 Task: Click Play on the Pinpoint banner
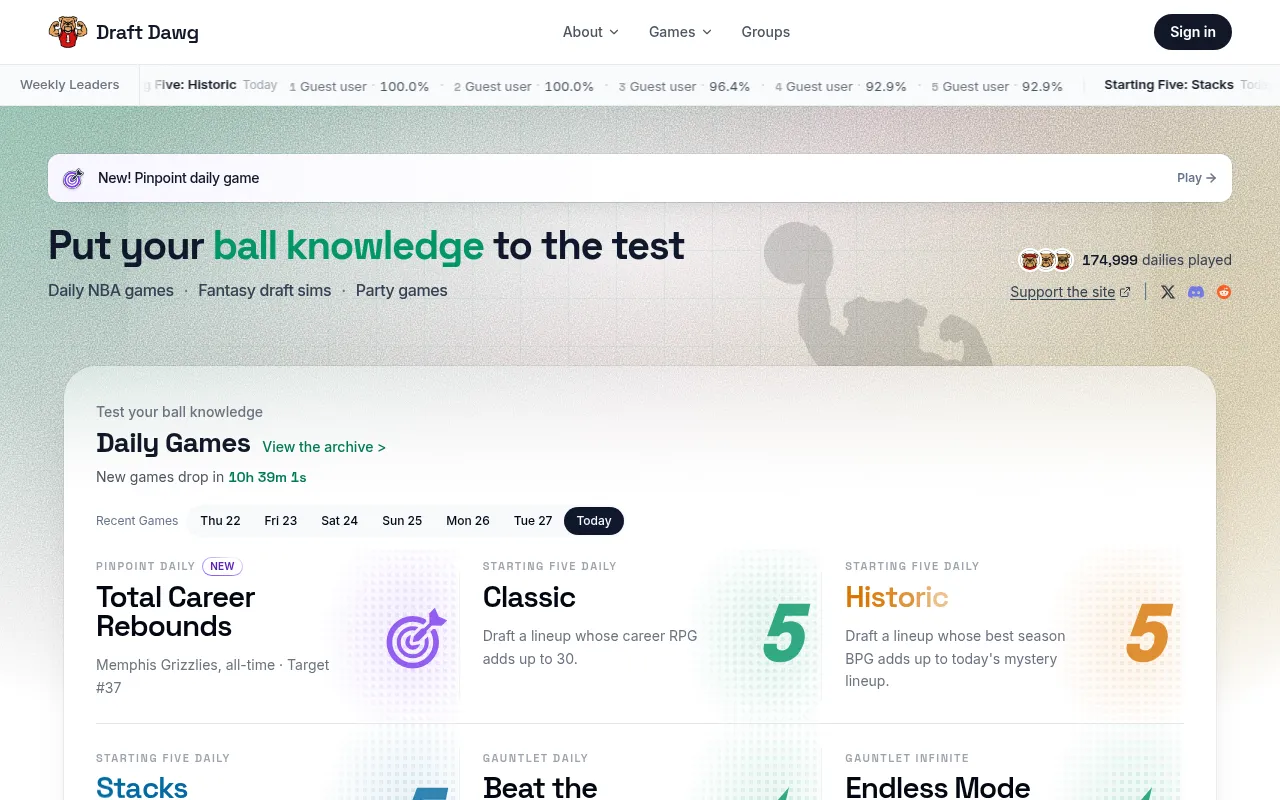point(1196,178)
